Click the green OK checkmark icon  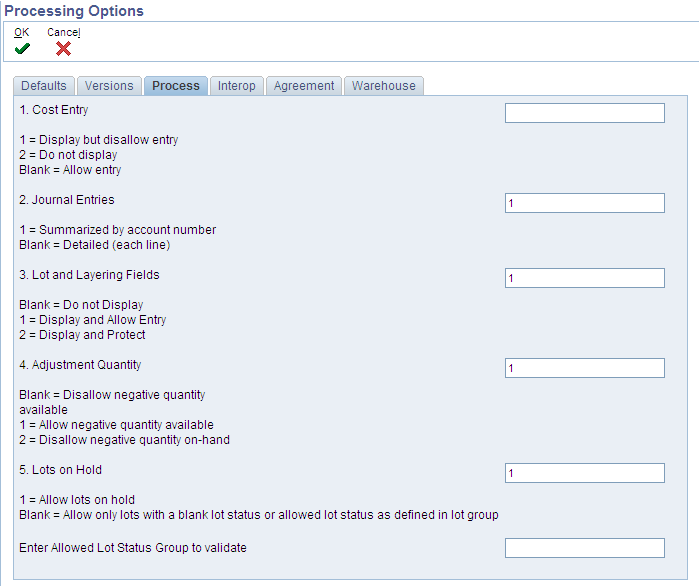tap(22, 48)
